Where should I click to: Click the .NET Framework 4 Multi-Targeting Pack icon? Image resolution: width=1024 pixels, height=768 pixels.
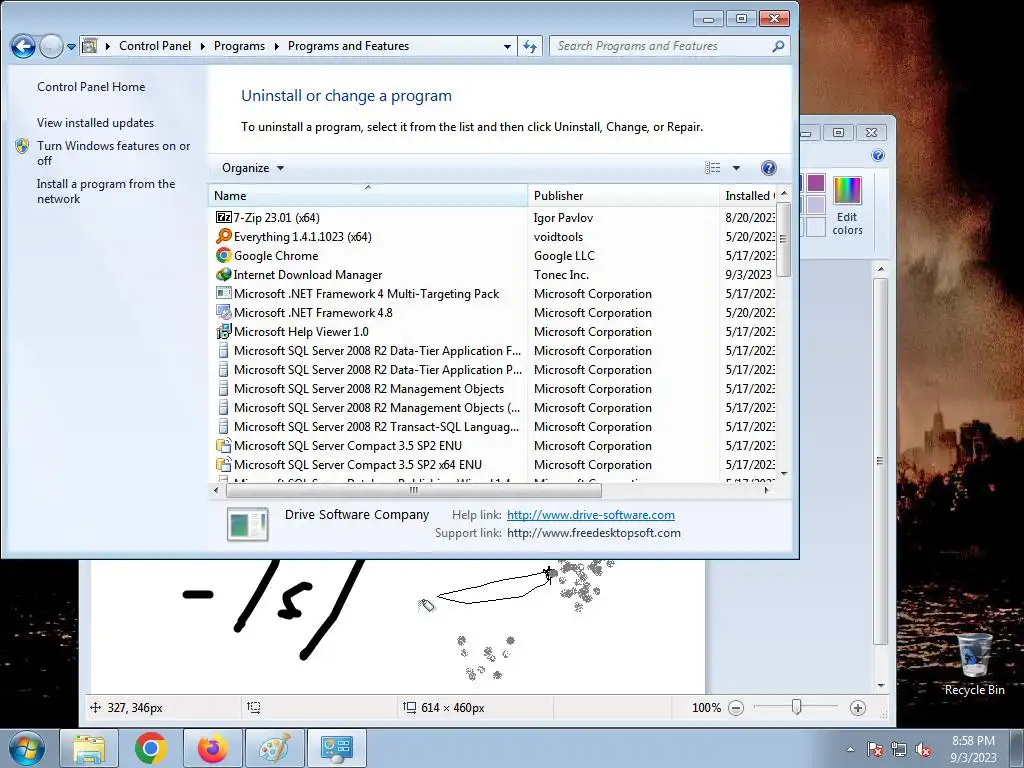coord(223,293)
